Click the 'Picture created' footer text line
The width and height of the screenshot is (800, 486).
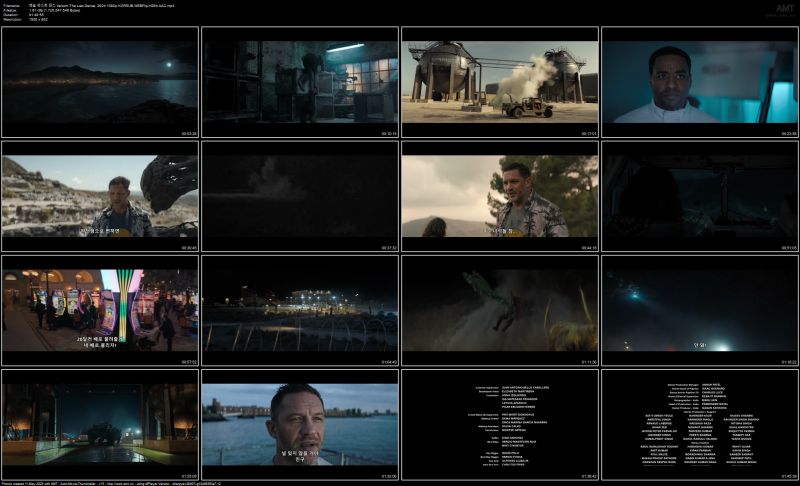(x=111, y=483)
